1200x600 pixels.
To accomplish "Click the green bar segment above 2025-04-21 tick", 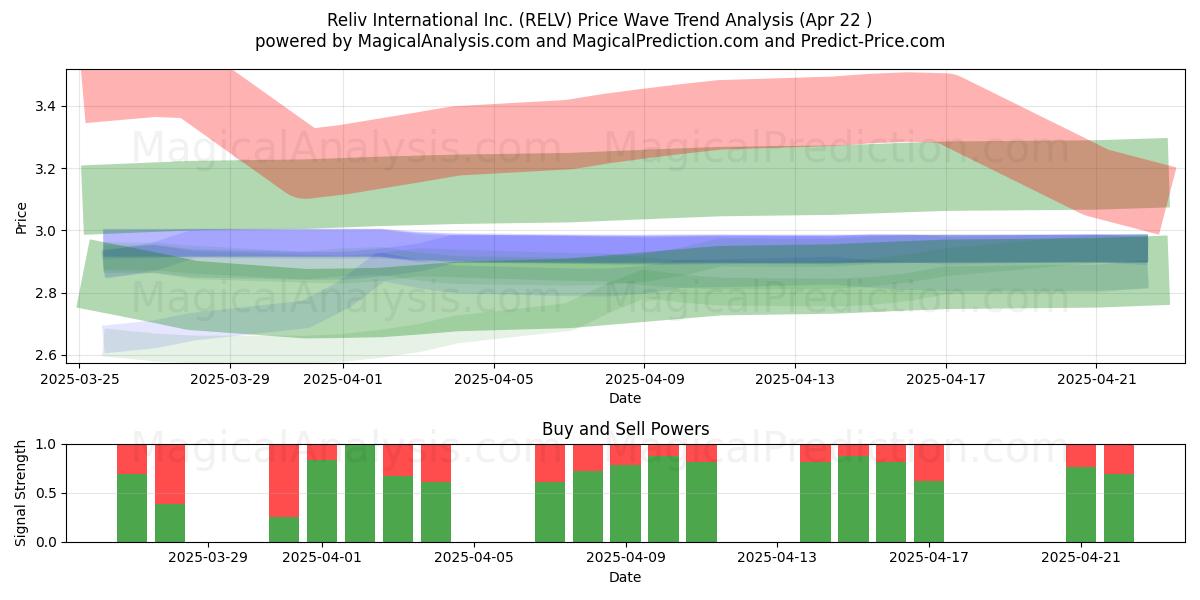I will pyautogui.click(x=1081, y=505).
